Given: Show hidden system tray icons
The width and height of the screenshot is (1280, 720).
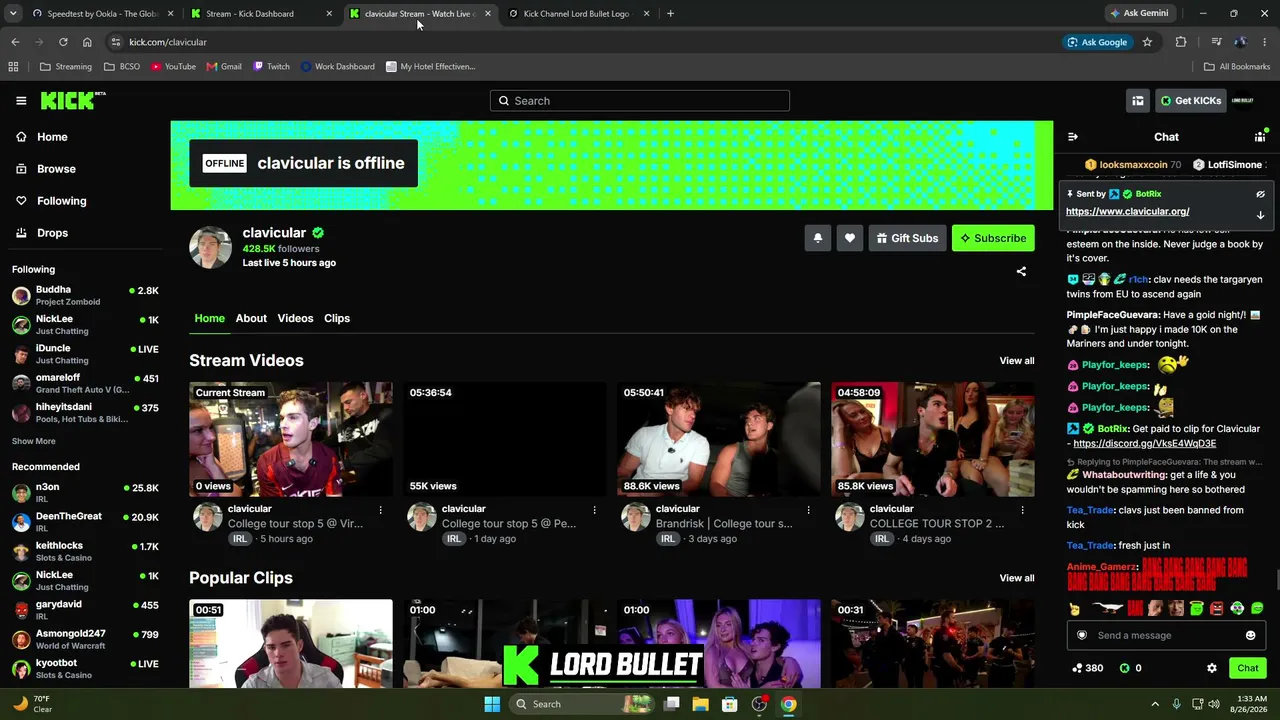Looking at the screenshot, I should [x=1155, y=704].
